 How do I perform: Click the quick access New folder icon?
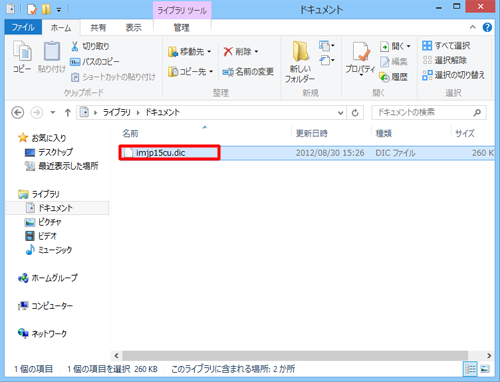[46, 10]
